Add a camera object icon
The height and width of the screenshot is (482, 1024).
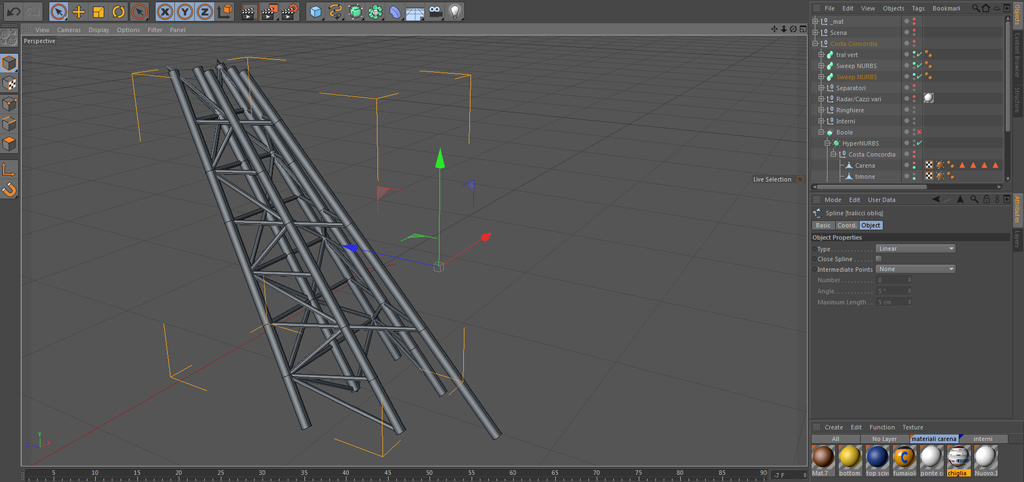(x=435, y=11)
